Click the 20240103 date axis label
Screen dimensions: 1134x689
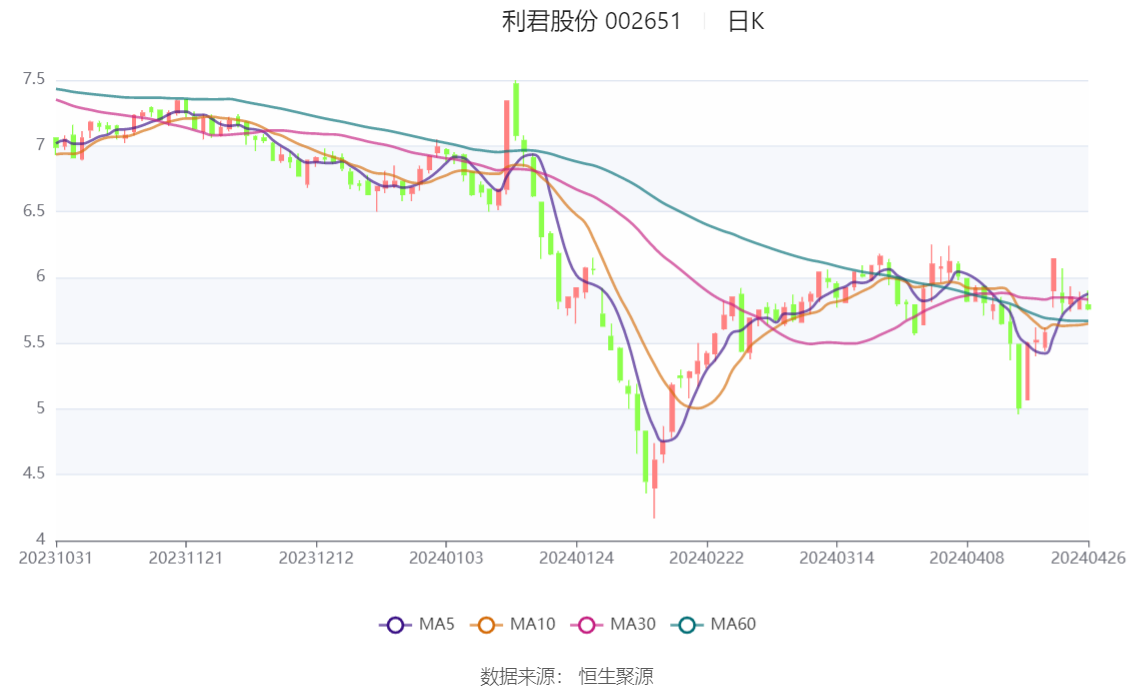[445, 557]
